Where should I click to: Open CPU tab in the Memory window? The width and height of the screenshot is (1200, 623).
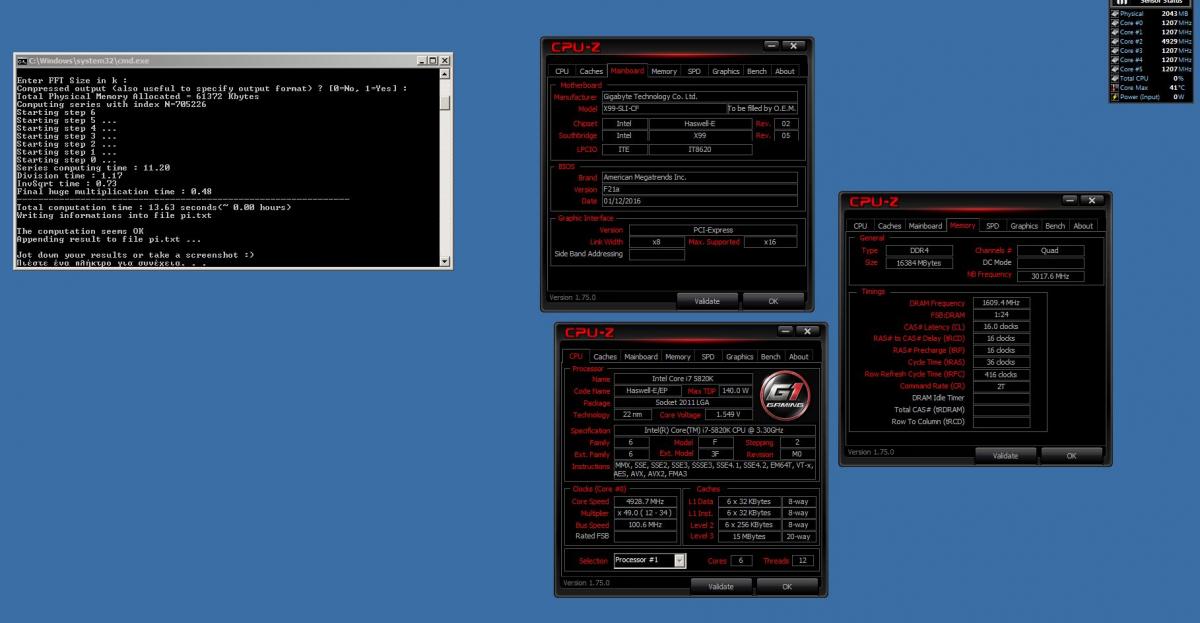click(860, 226)
